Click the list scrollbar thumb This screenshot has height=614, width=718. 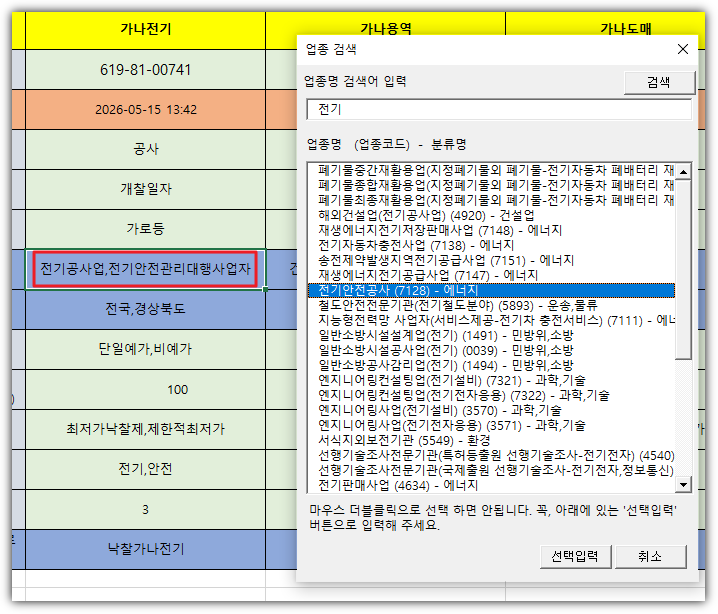683,269
